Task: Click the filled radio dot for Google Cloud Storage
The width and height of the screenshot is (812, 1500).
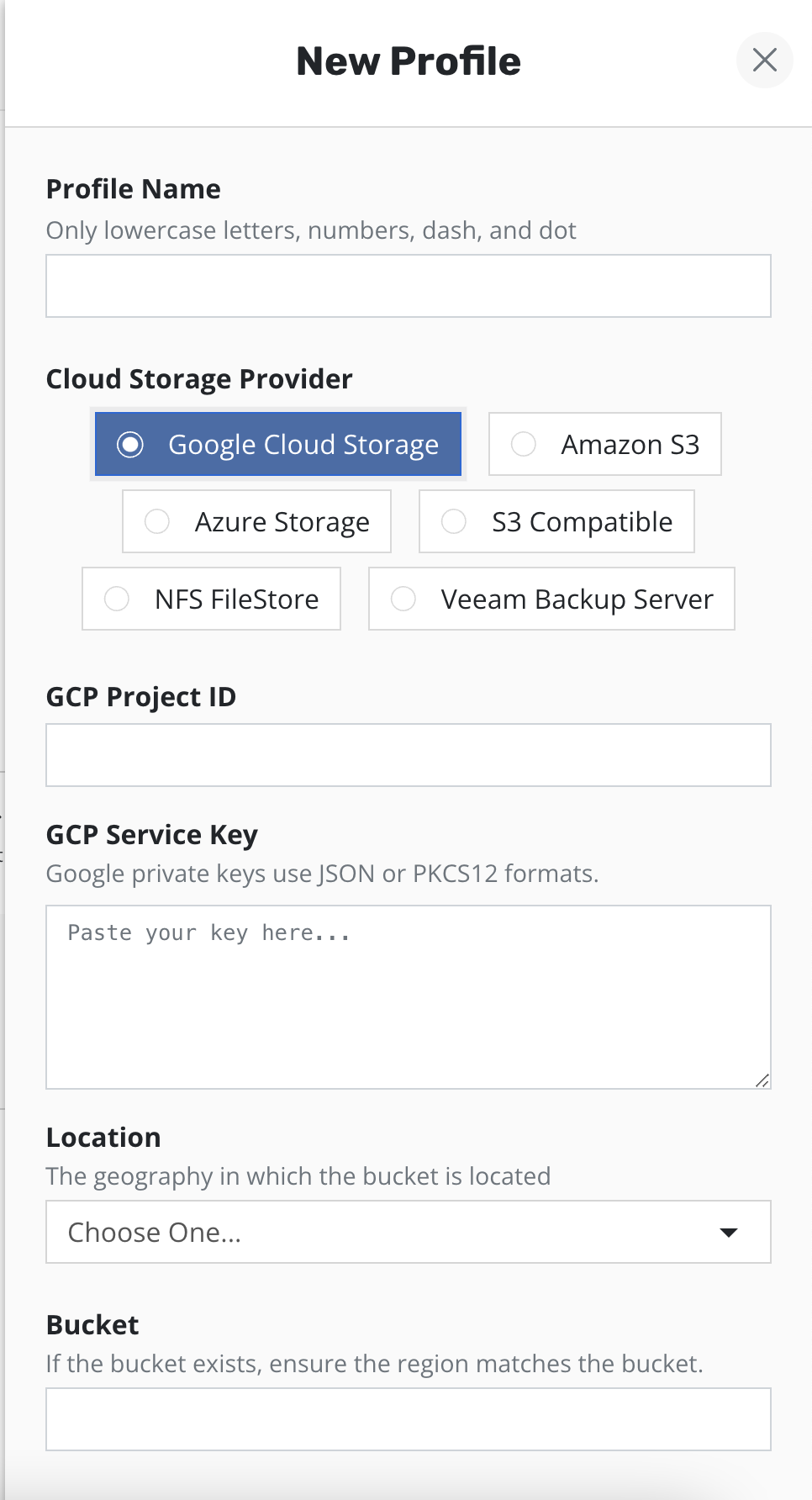Action: [130, 444]
